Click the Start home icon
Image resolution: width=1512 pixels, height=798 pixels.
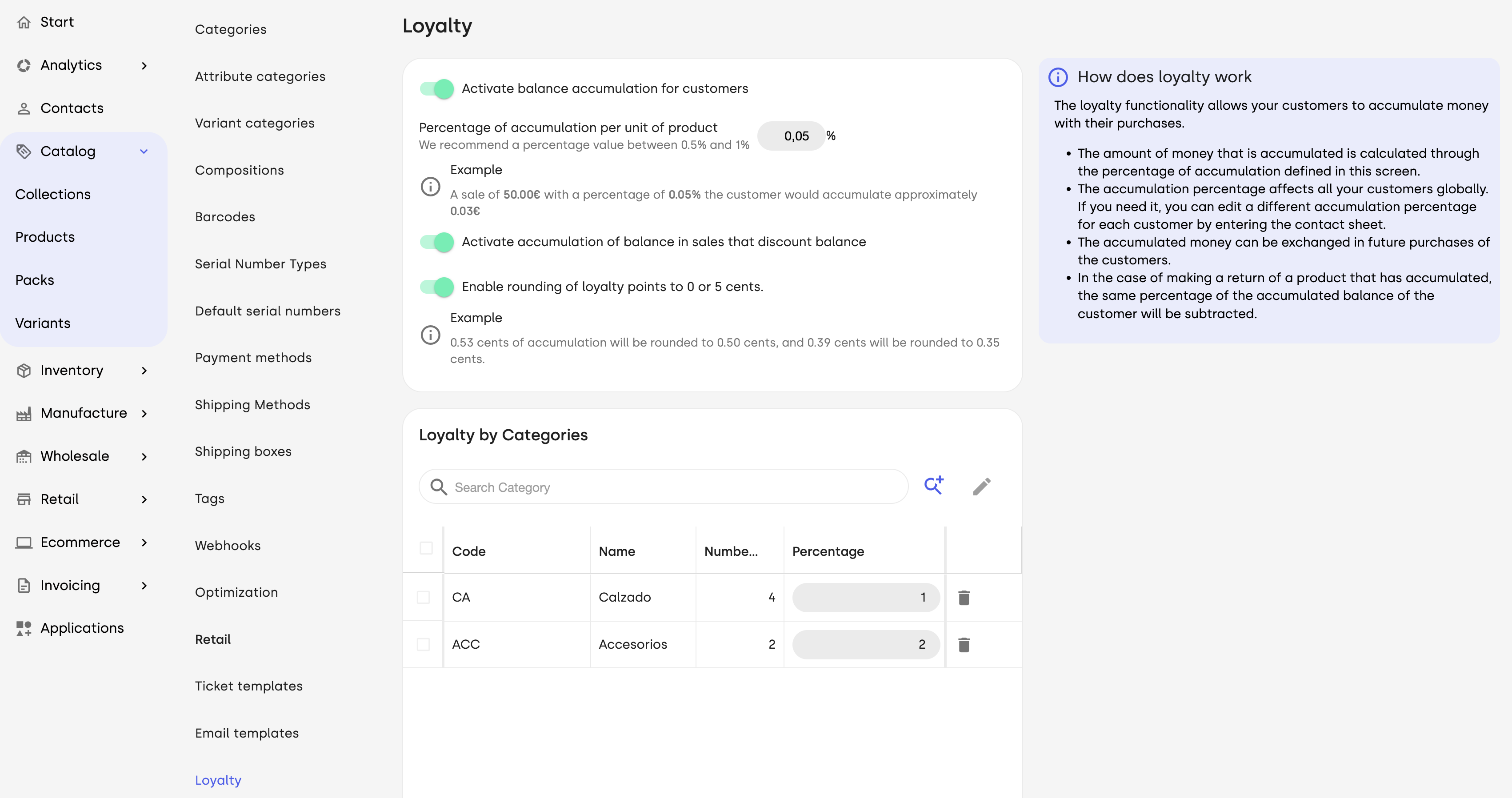pyautogui.click(x=24, y=22)
